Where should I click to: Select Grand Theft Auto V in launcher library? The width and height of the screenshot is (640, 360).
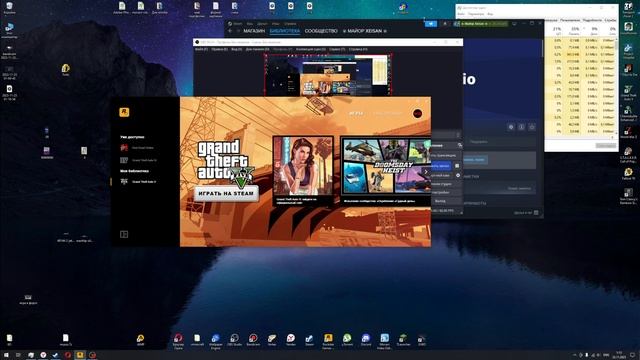point(139,182)
